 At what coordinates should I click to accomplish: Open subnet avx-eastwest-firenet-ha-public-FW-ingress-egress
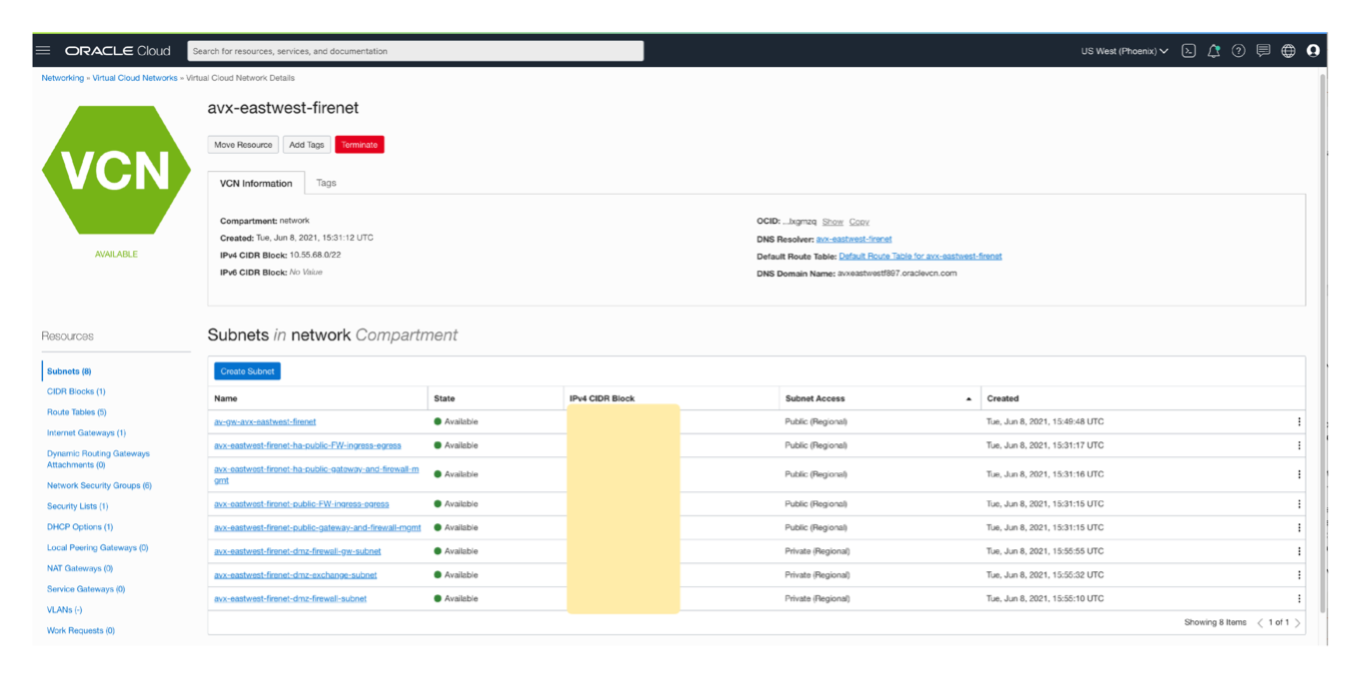tap(308, 446)
